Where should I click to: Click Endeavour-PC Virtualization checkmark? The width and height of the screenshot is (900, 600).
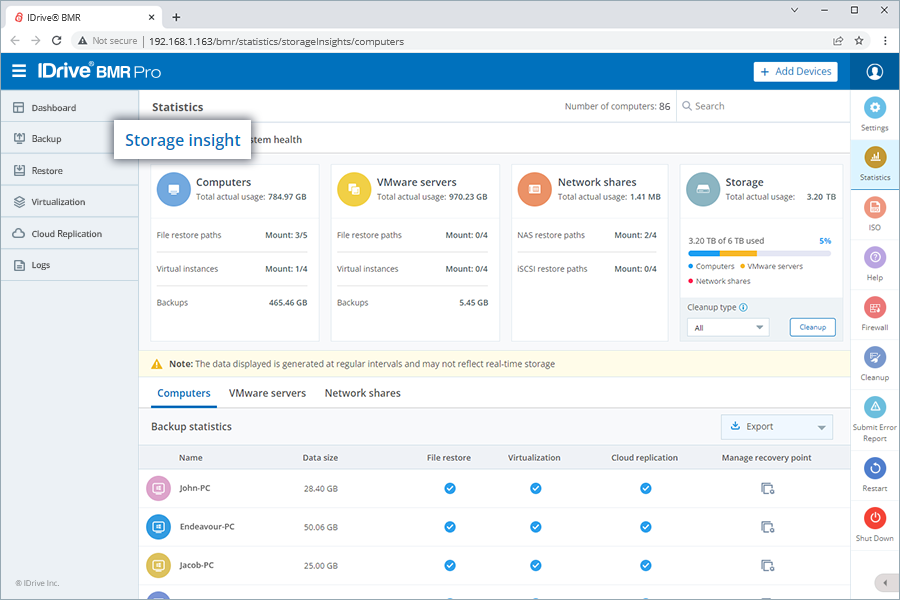pyautogui.click(x=536, y=527)
